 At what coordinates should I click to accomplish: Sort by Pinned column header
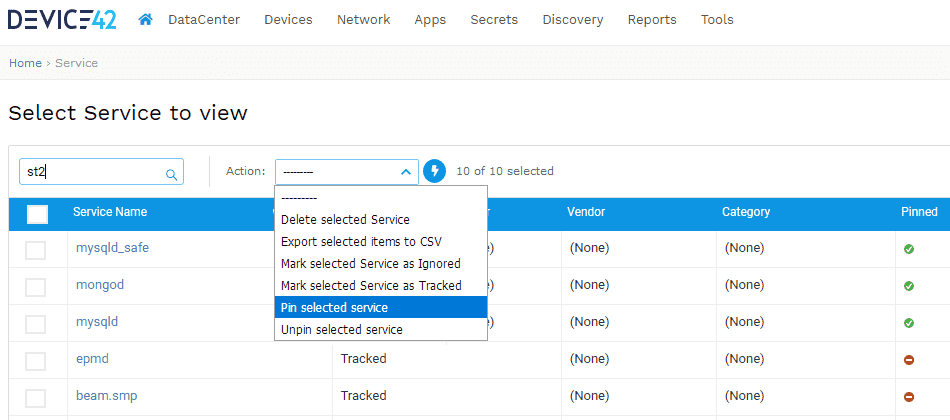[919, 212]
